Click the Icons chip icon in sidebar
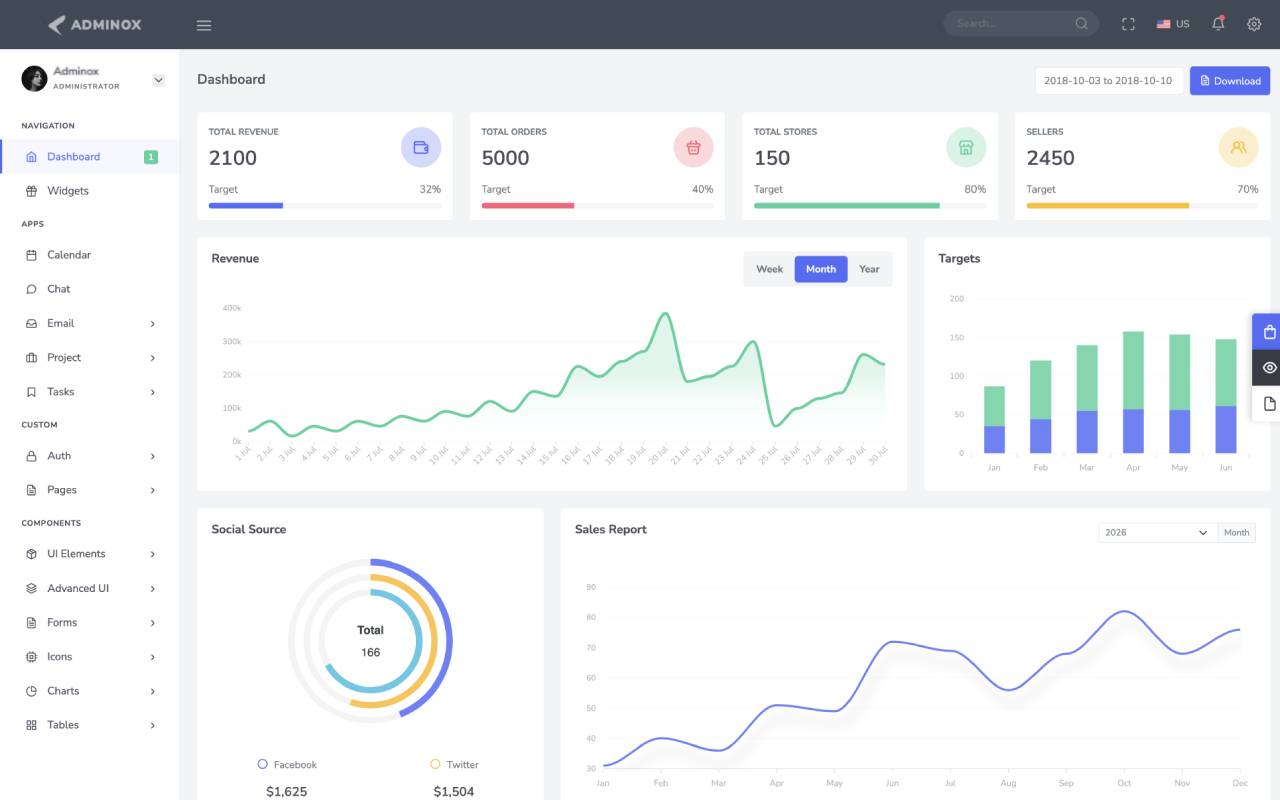 pyautogui.click(x=31, y=657)
